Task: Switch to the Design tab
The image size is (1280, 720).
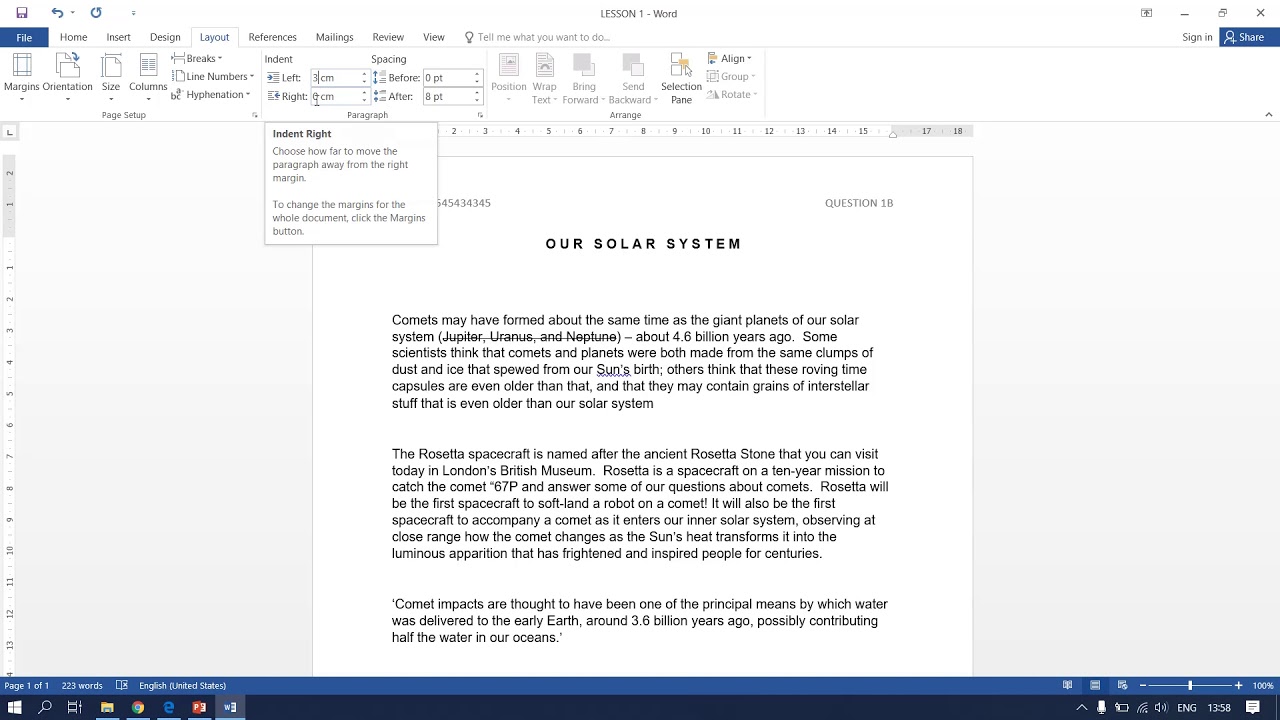Action: click(x=165, y=37)
